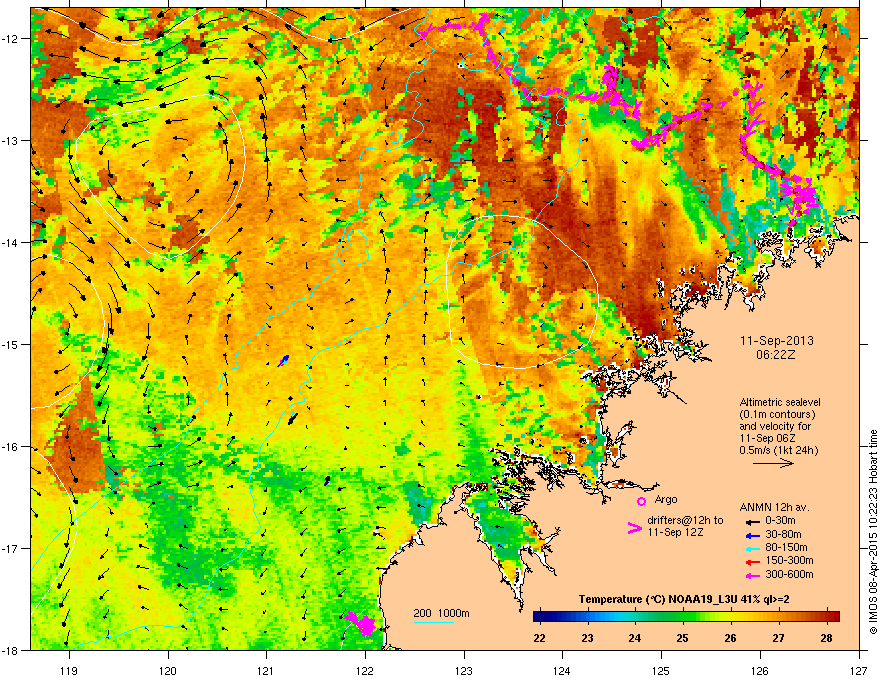Click the cyan 200 1000m contour legend line

pos(433,623)
